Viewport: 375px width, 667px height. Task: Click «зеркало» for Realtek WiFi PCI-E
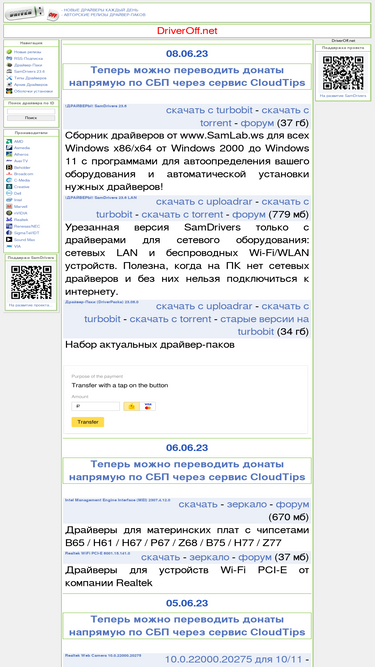pyautogui.click(x=209, y=557)
